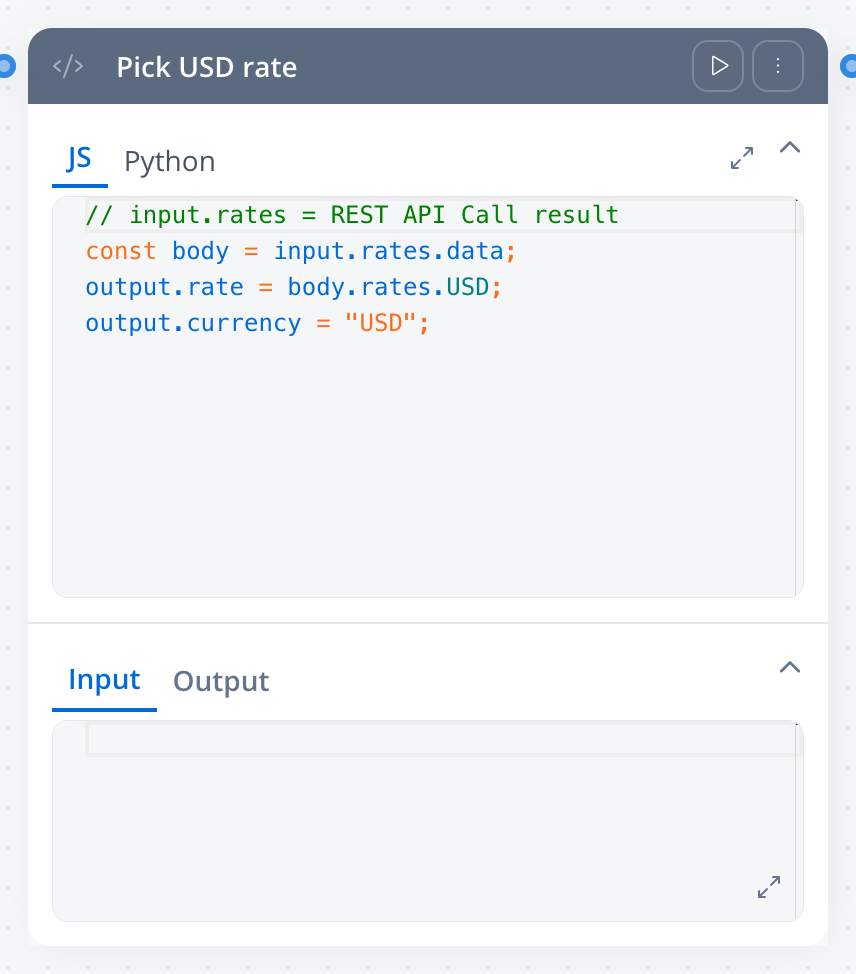Run the Pick USD rate code block
The image size is (856, 974).
(717, 66)
